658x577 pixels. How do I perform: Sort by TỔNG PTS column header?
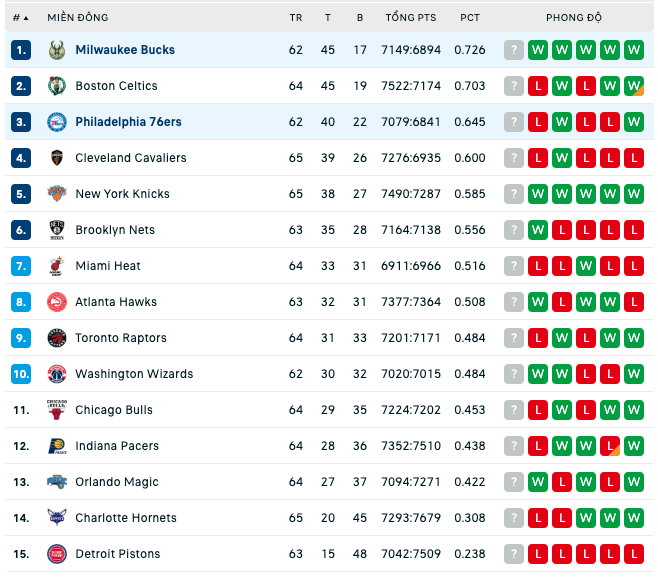click(x=411, y=18)
